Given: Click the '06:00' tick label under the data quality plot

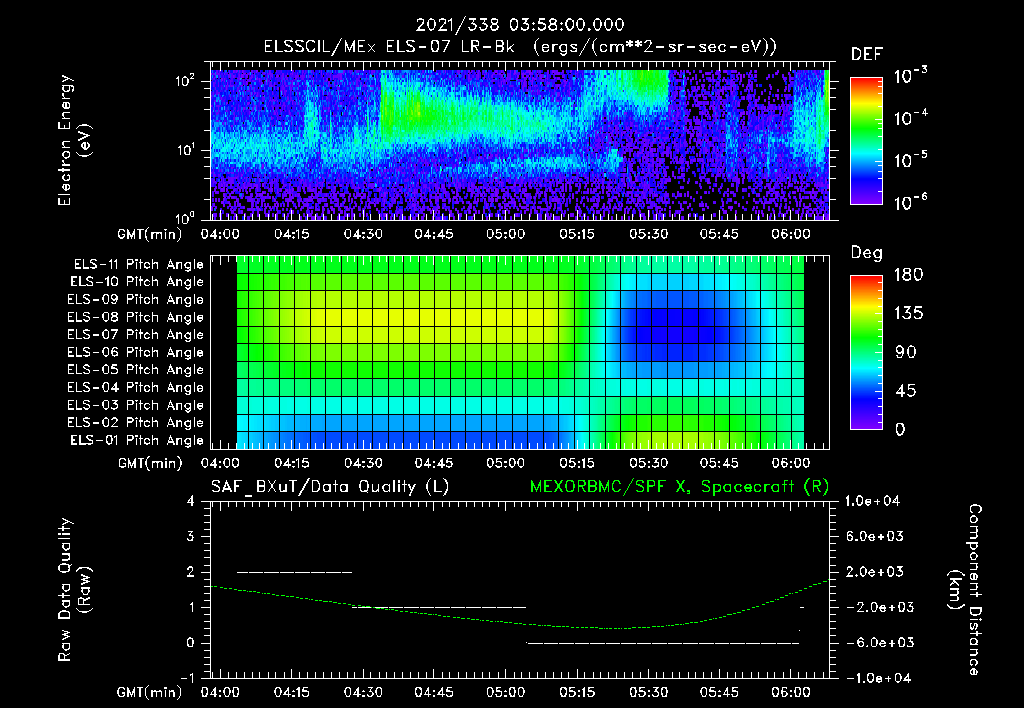Looking at the screenshot, I should (x=790, y=692).
